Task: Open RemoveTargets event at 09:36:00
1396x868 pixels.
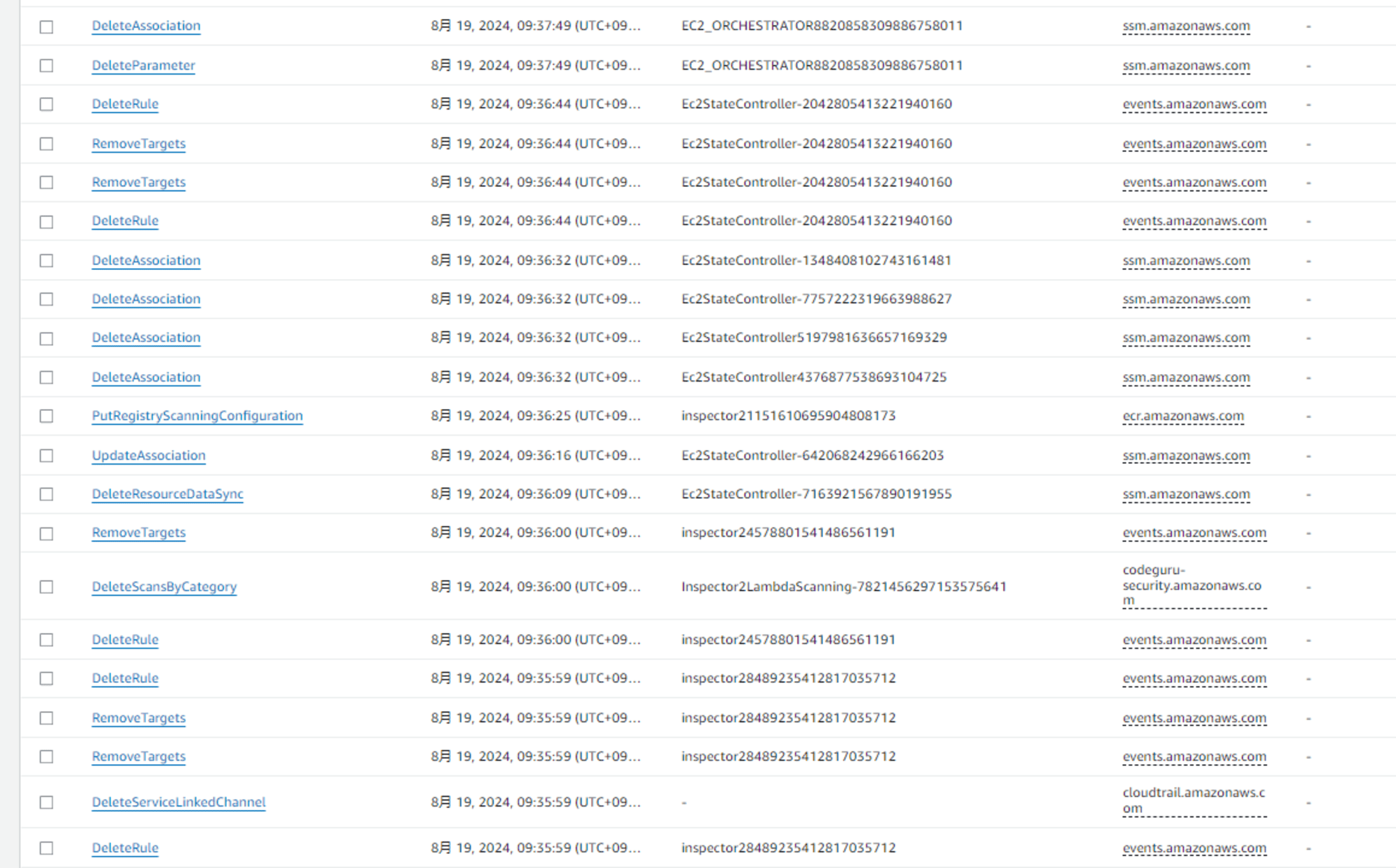Action: pos(139,532)
